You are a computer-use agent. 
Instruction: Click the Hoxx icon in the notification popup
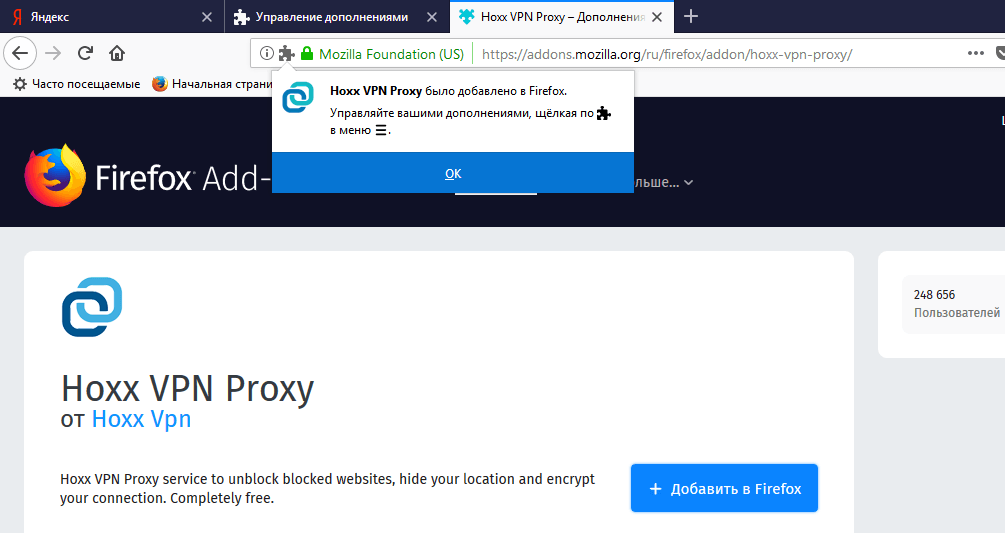[298, 97]
